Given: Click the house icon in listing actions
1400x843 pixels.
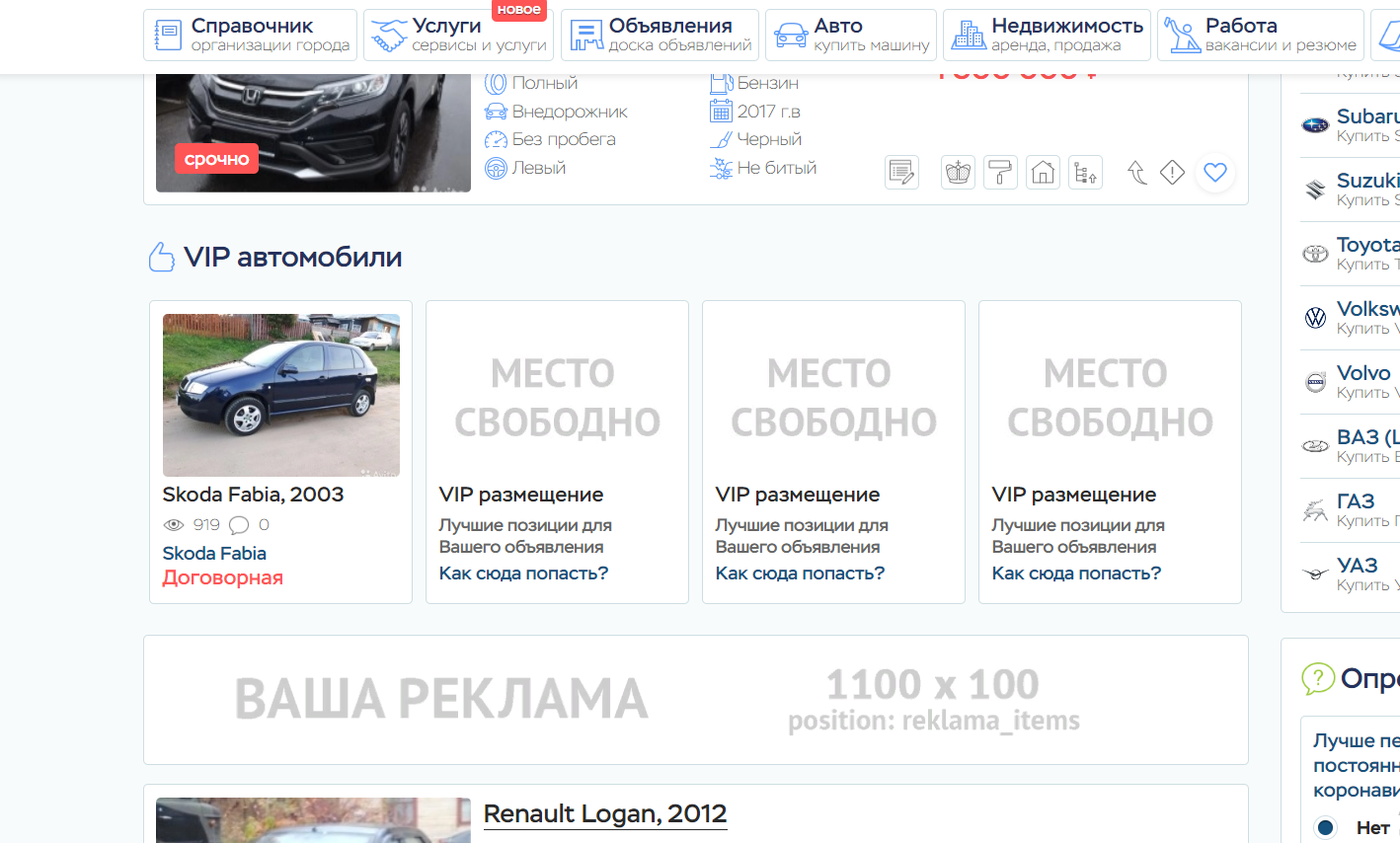Looking at the screenshot, I should tap(1043, 173).
